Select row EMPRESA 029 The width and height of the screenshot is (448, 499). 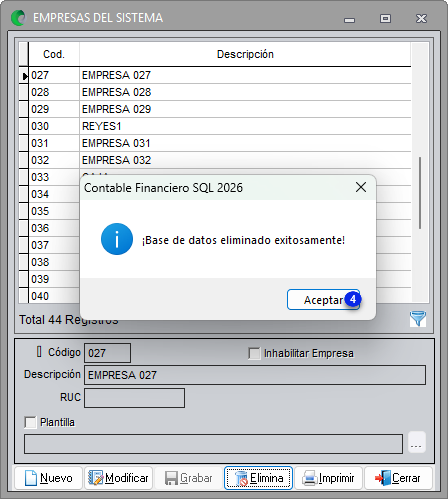(x=220, y=109)
